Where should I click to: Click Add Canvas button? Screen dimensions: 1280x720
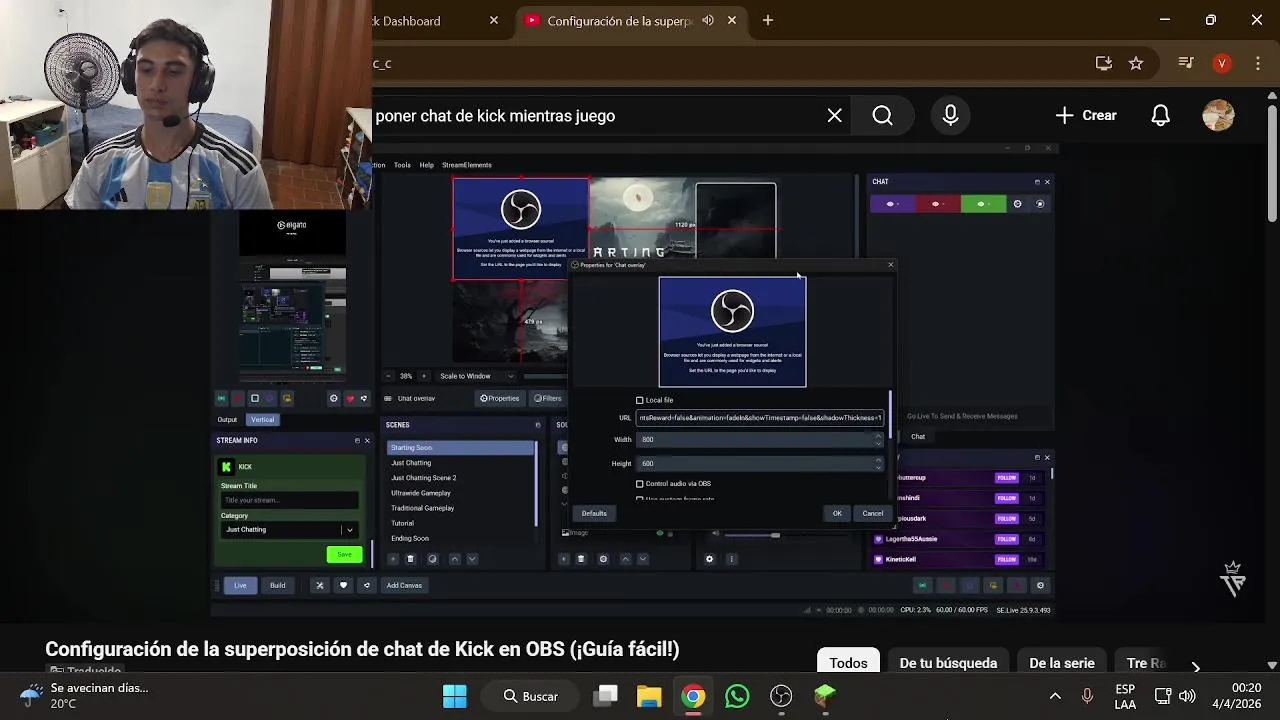click(404, 585)
